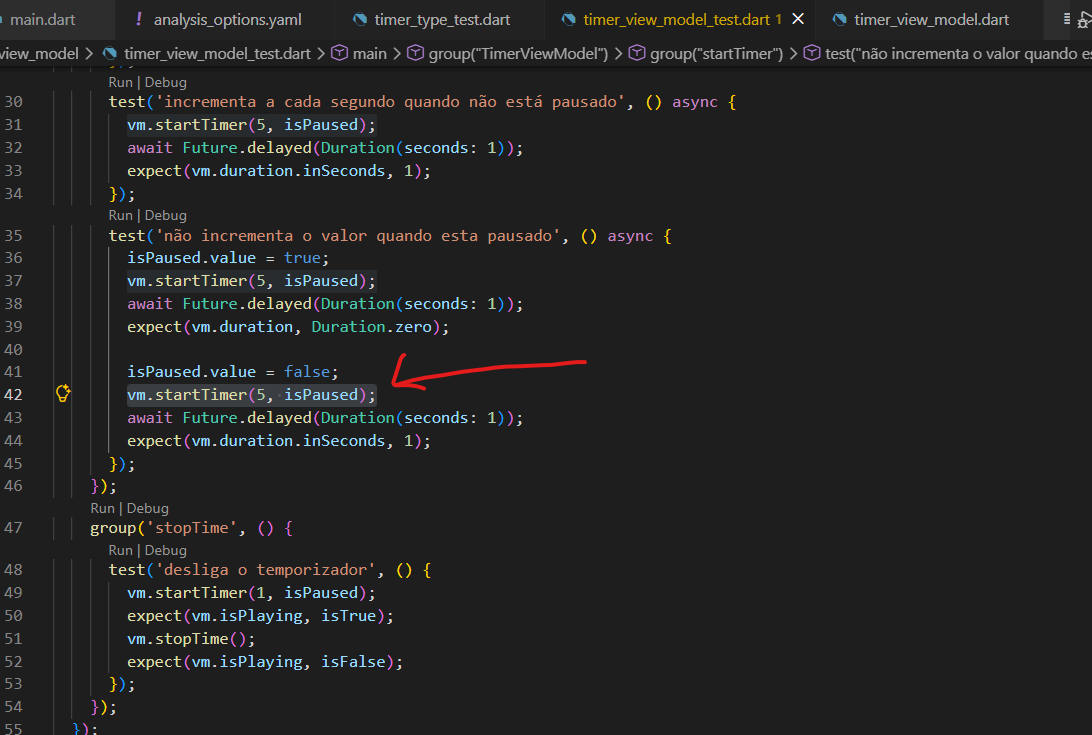1092x735 pixels.
Task: Close the timer_view_model_test.dart tab
Action: tap(798, 20)
